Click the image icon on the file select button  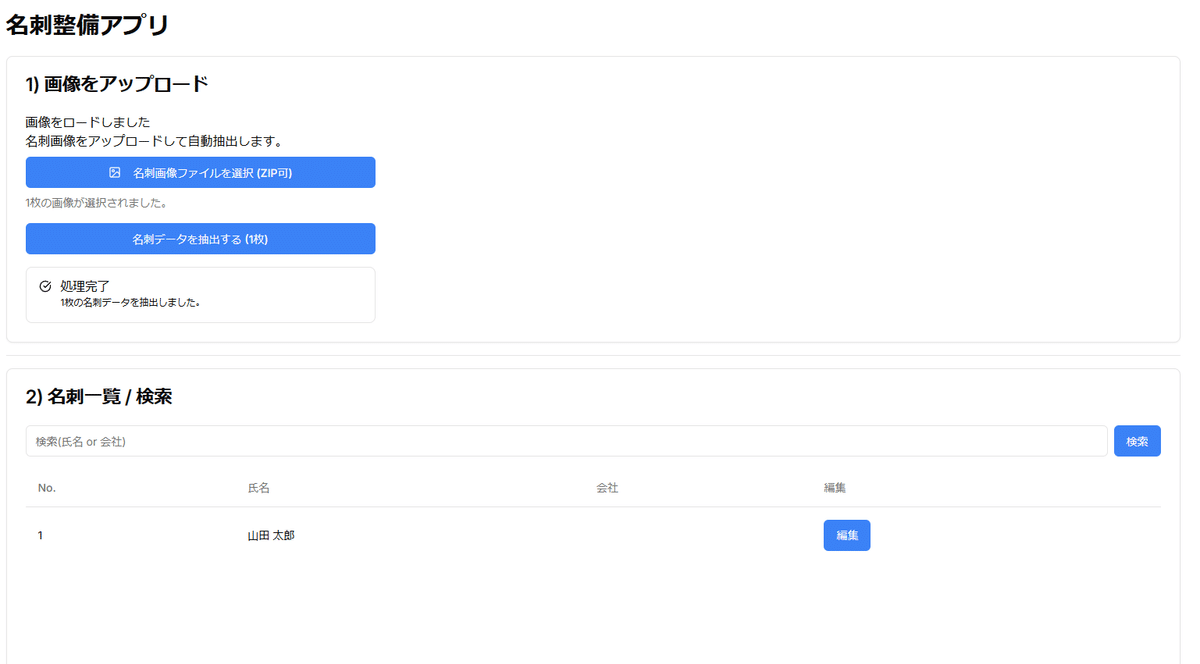point(115,173)
